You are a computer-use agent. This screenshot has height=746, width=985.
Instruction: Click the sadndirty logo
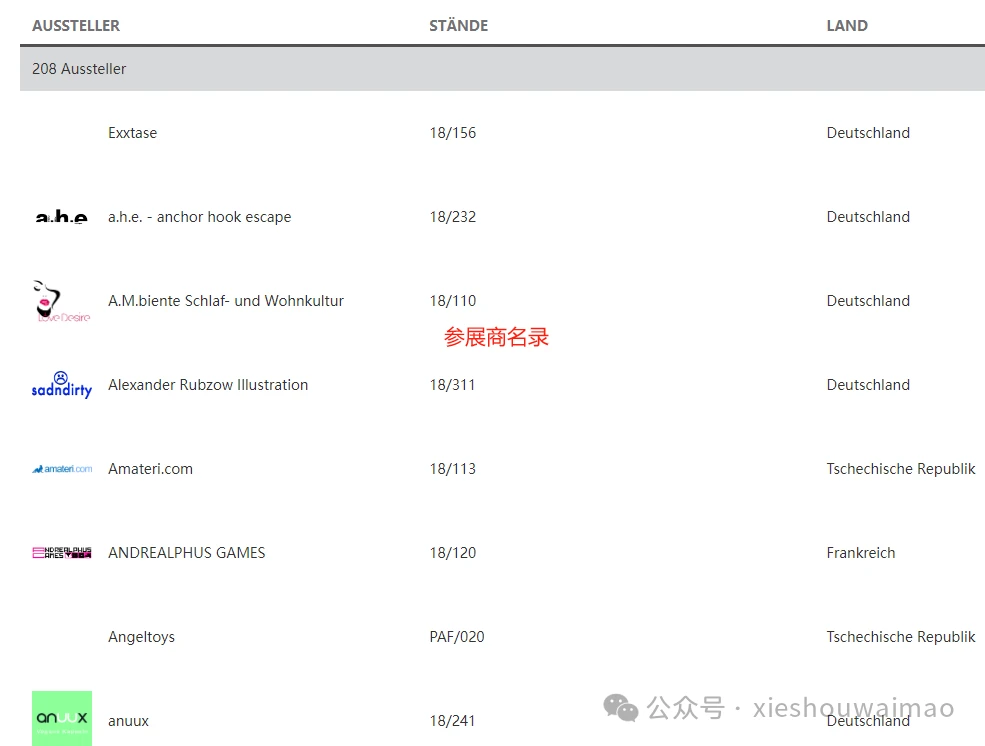coord(62,384)
